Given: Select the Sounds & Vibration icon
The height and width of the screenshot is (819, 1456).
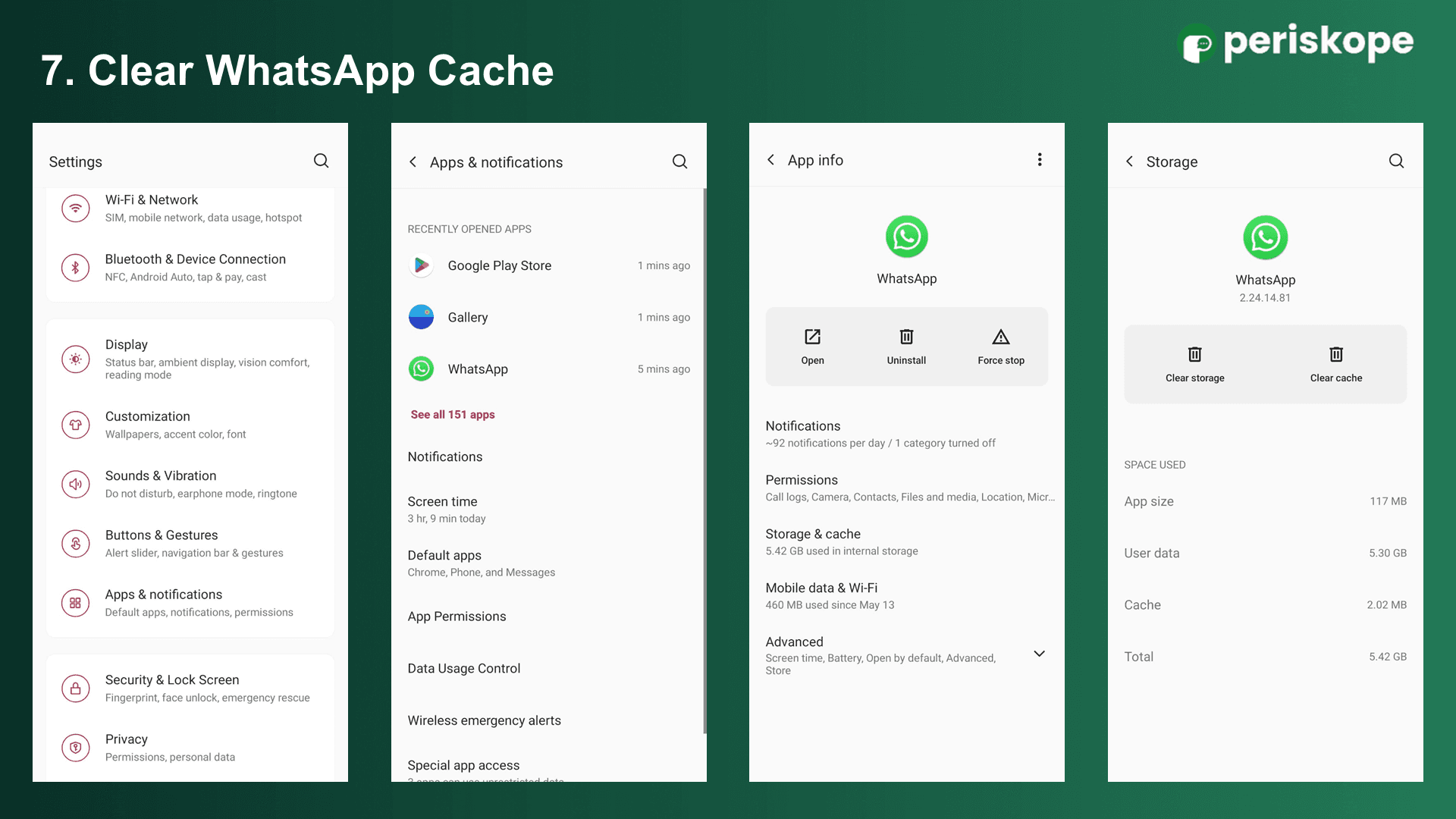Looking at the screenshot, I should (76, 484).
